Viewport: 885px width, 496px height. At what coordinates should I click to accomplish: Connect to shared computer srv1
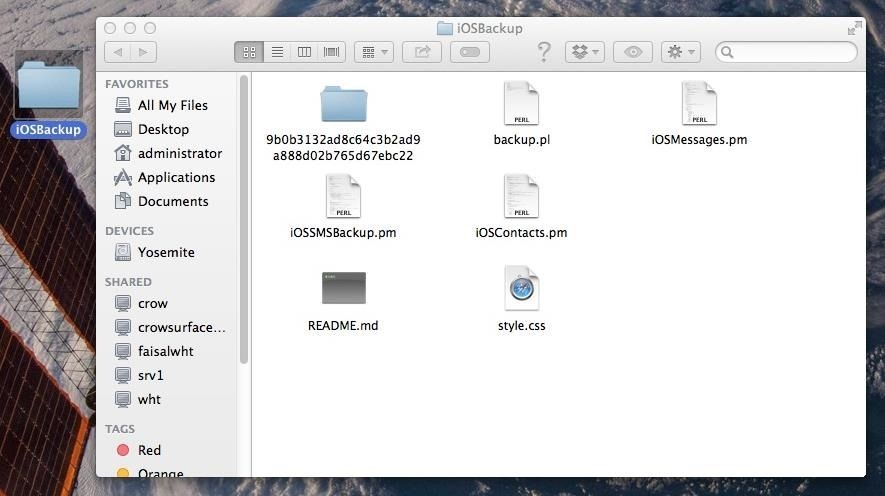150,375
